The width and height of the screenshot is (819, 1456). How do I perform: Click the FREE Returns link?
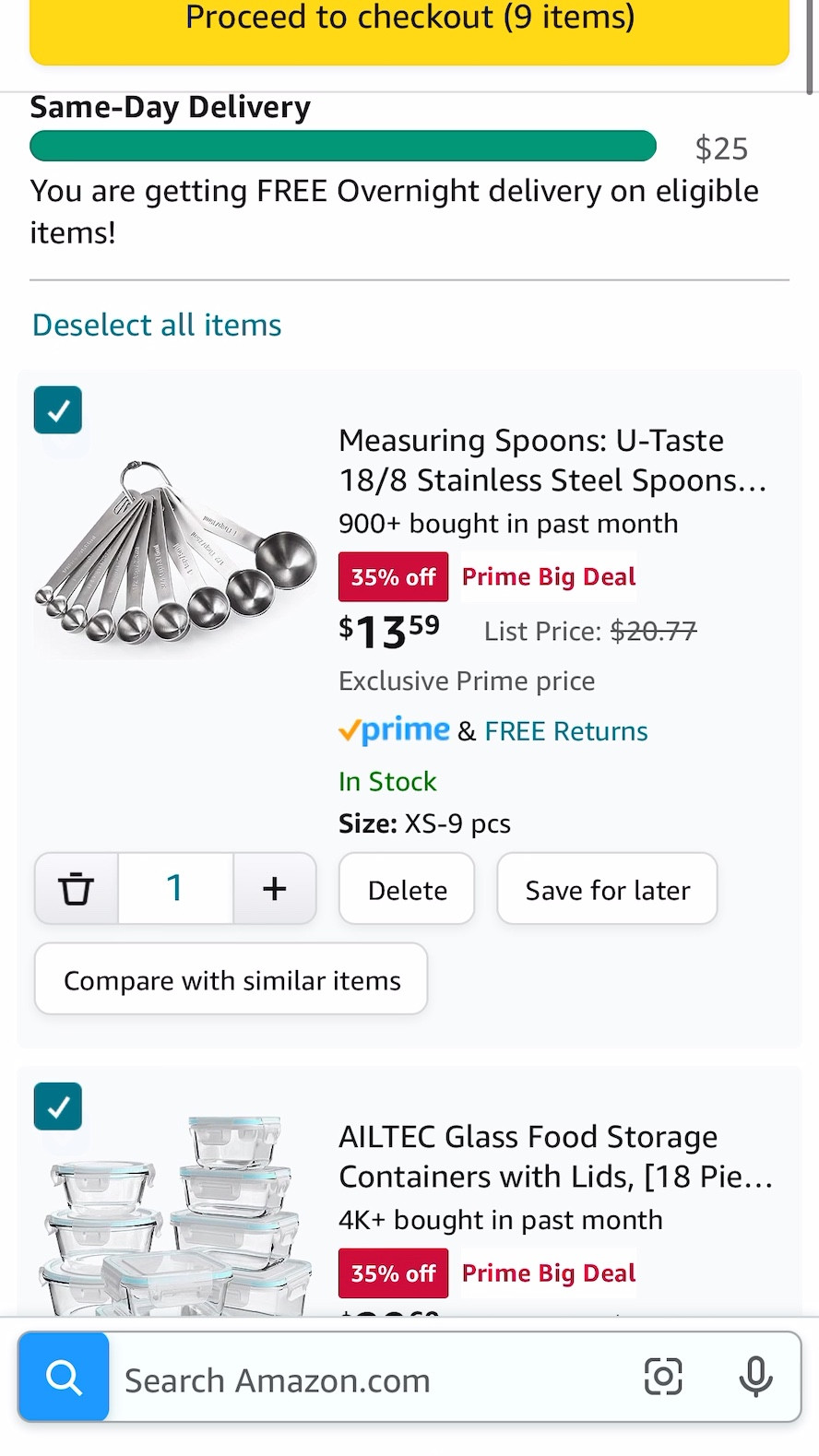(565, 730)
